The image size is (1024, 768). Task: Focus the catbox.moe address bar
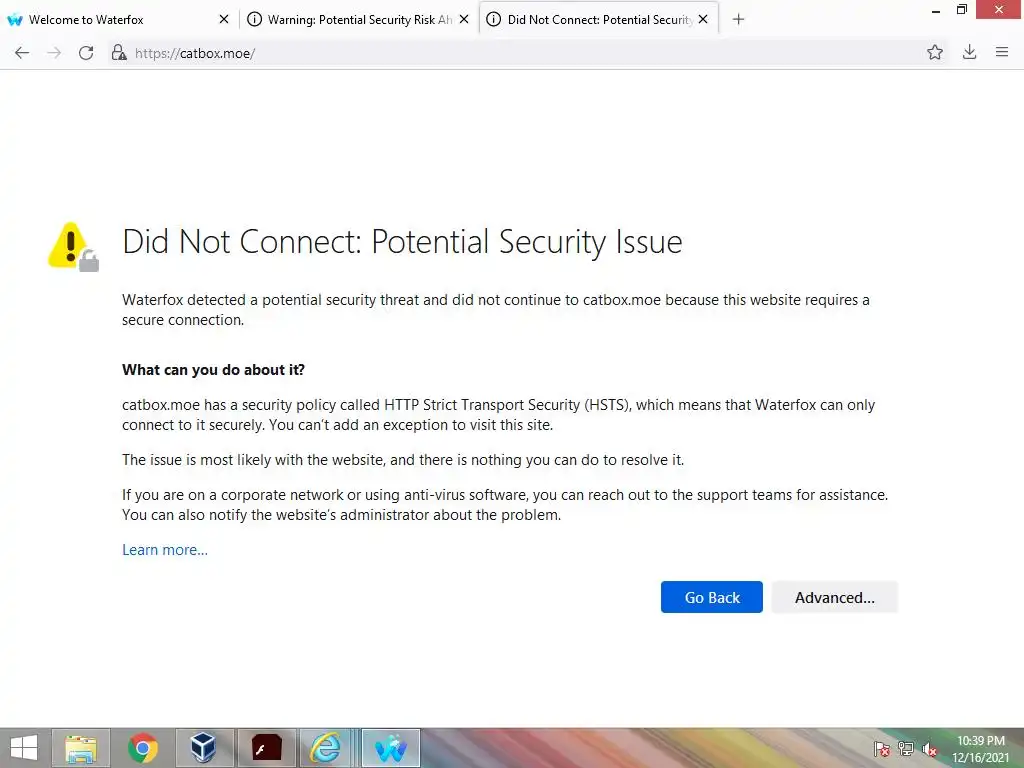coord(500,53)
